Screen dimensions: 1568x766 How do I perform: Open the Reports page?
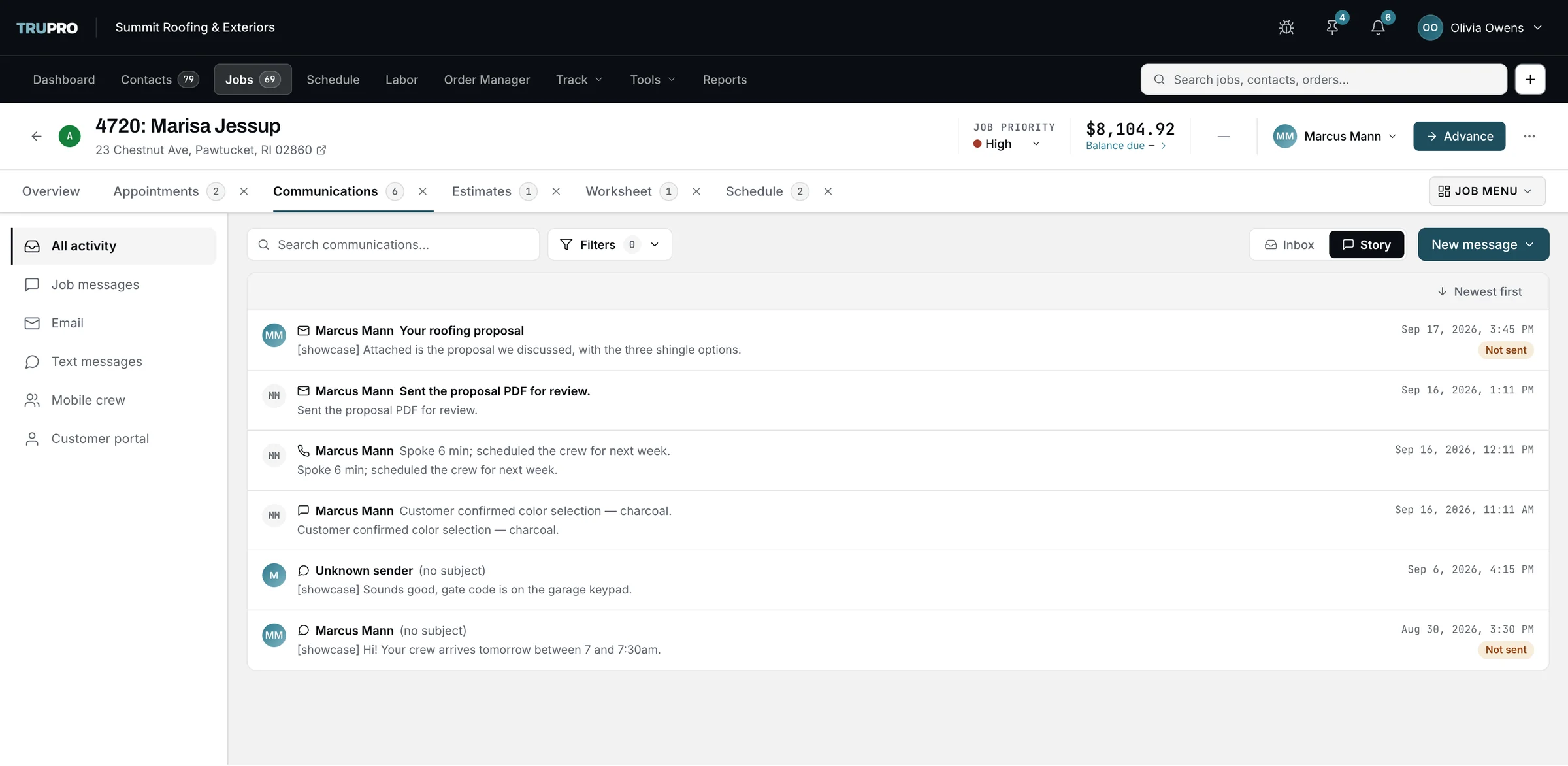pos(725,80)
